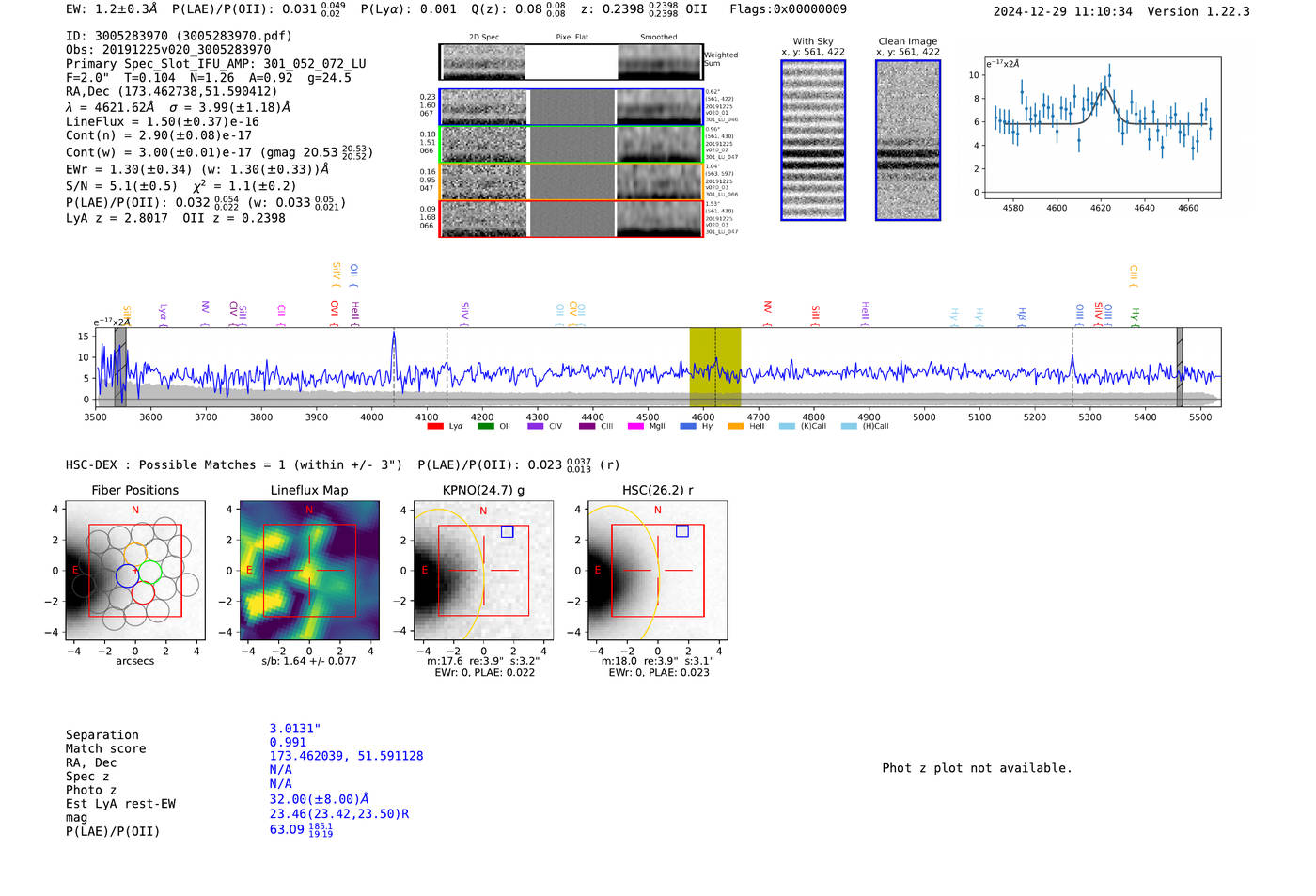
Task: Open the KPNO(24.7) g cutout image
Action: (483, 570)
